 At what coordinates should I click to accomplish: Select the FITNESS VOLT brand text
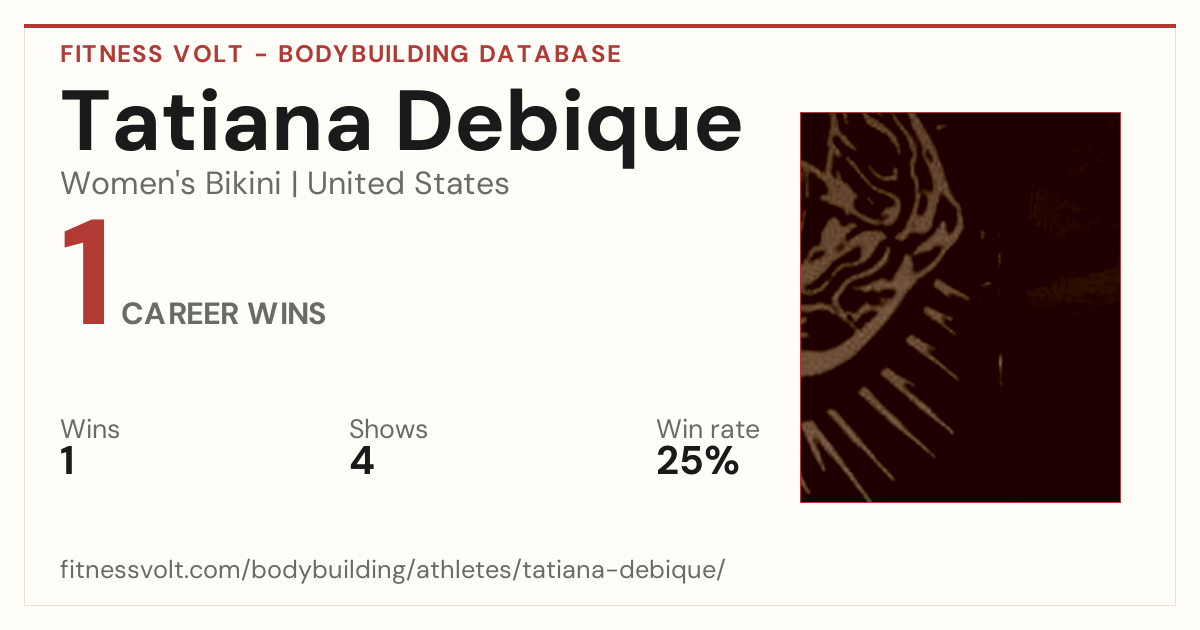[x=152, y=54]
